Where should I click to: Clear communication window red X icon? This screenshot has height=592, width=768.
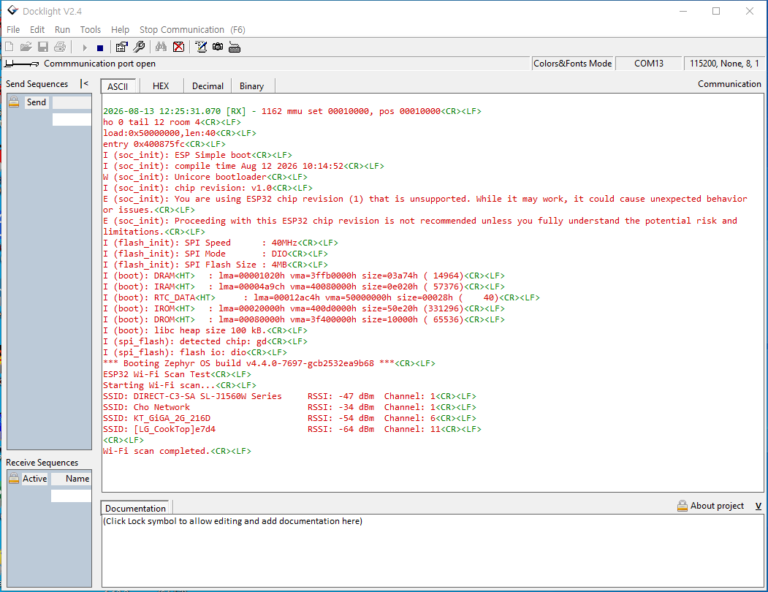click(179, 47)
